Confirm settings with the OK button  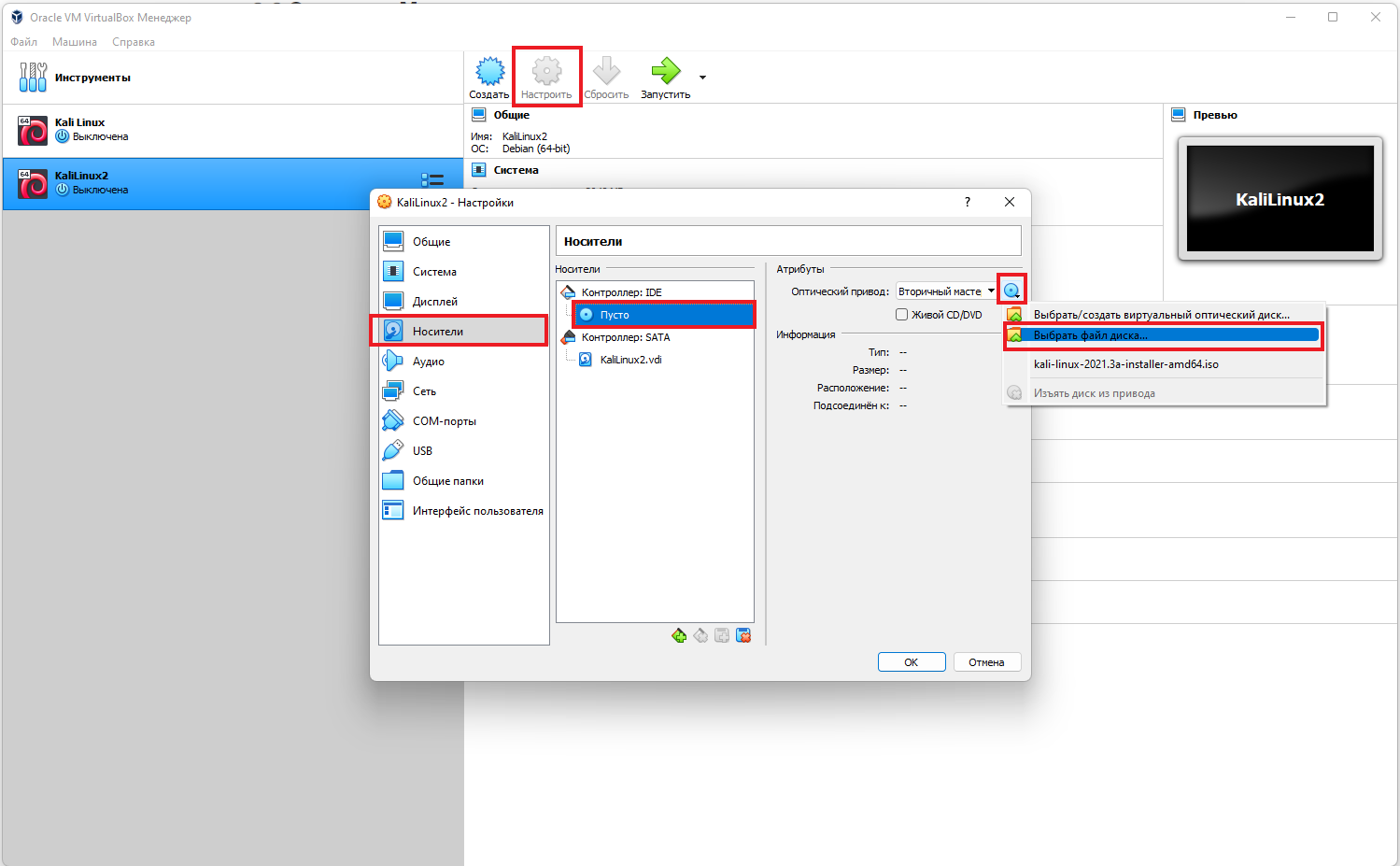click(x=912, y=662)
